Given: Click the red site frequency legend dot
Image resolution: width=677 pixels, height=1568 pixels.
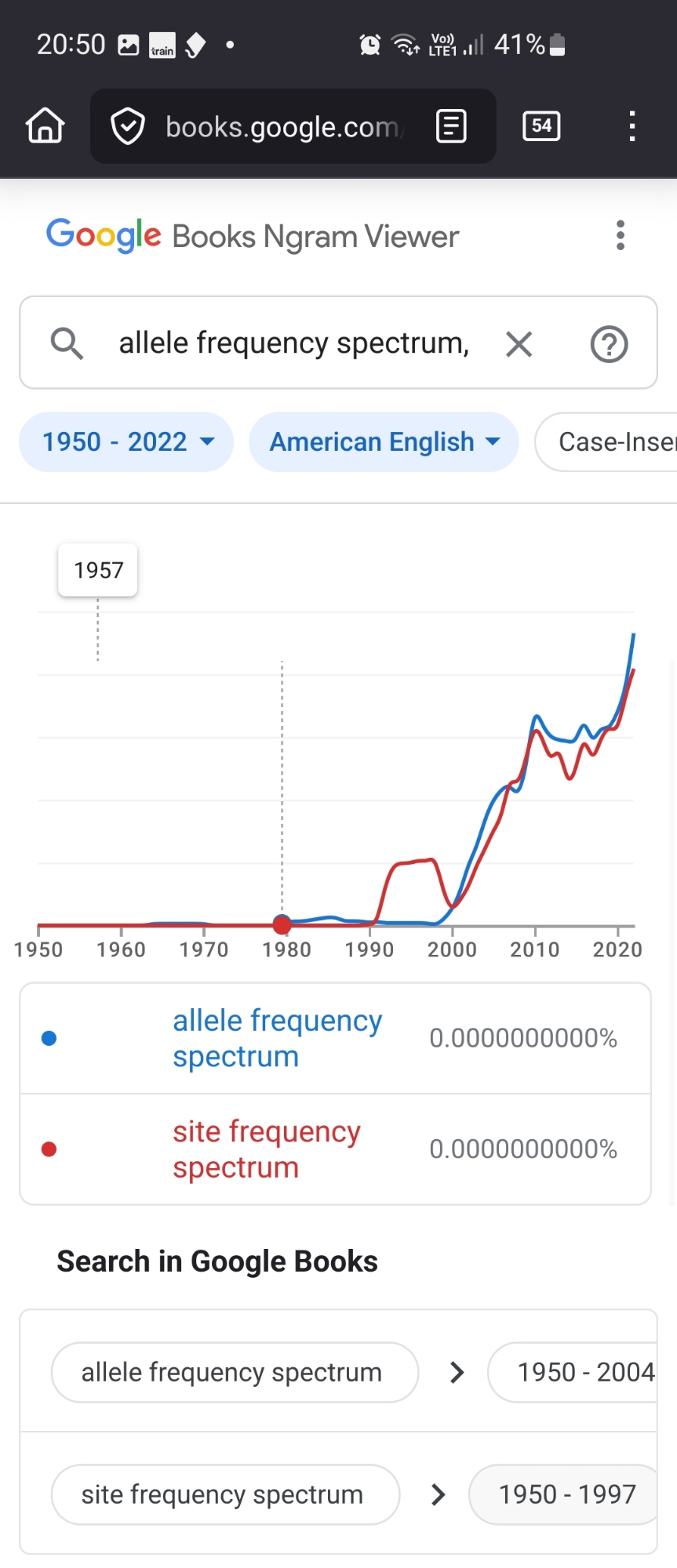Looking at the screenshot, I should click(49, 1149).
